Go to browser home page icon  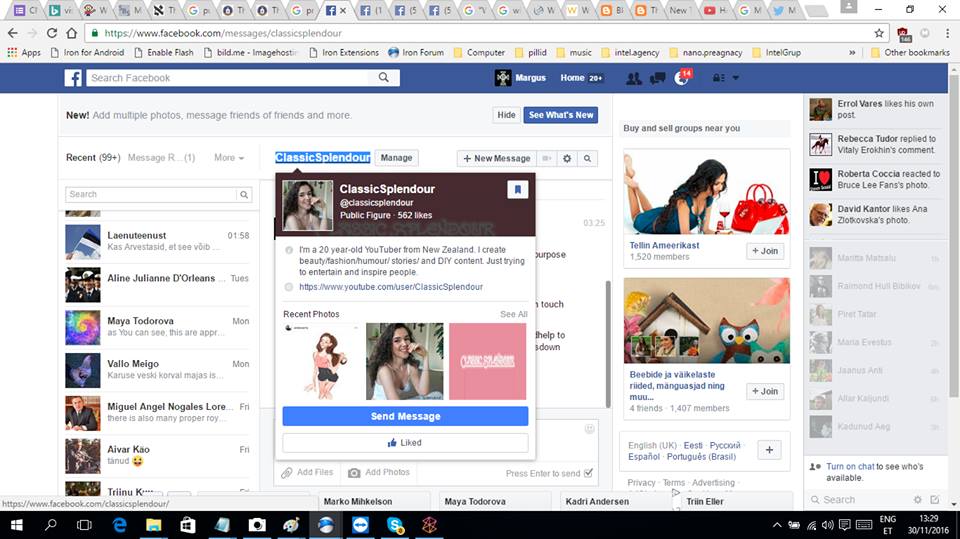tap(72, 33)
